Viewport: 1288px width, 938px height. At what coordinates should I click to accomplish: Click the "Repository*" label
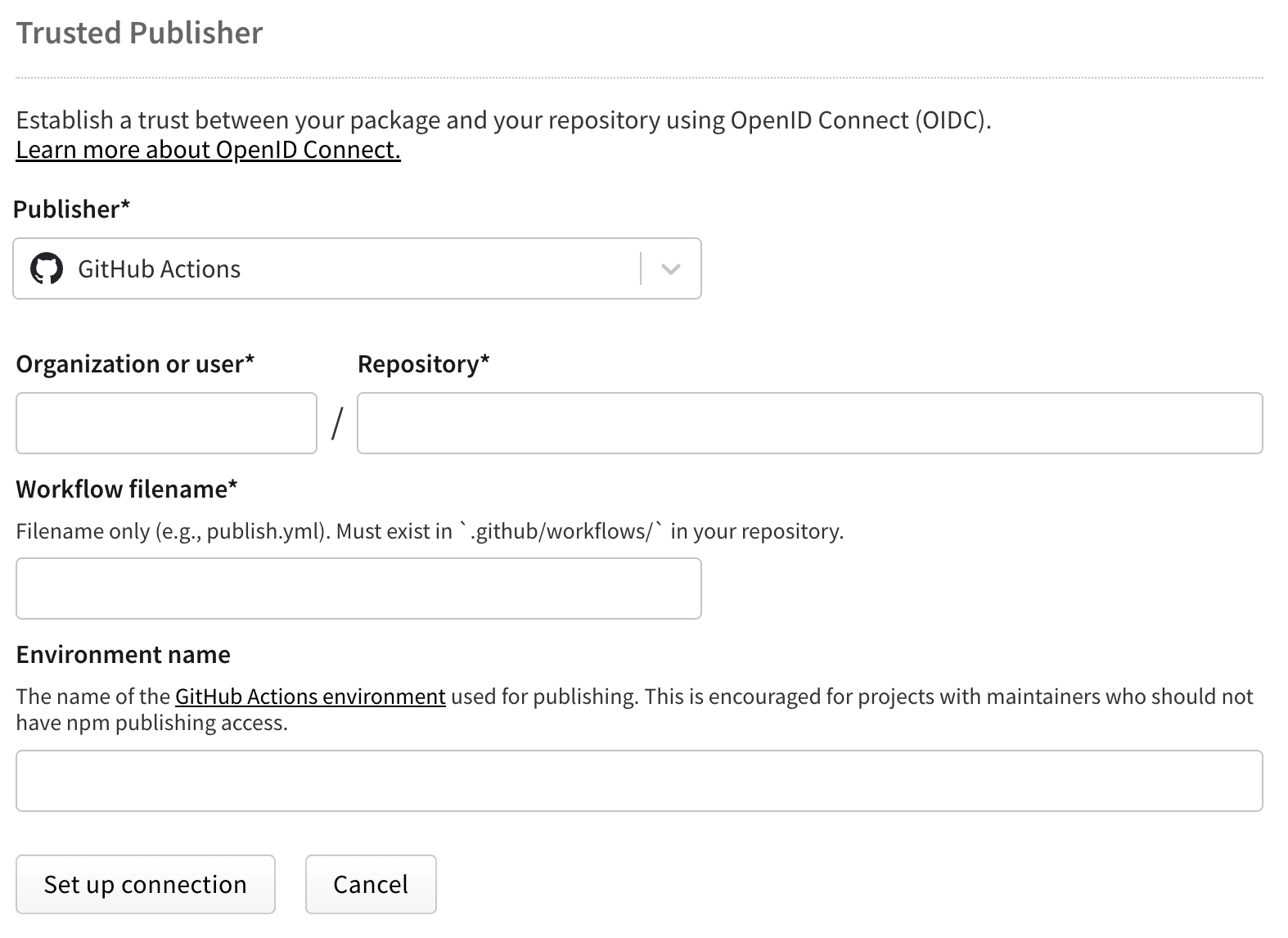tap(422, 363)
